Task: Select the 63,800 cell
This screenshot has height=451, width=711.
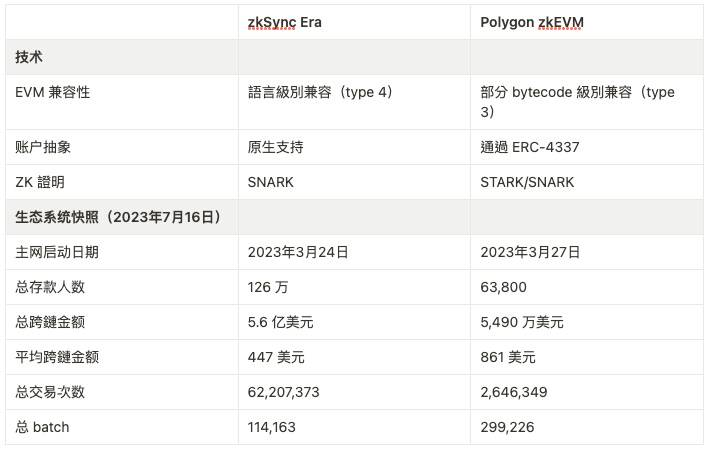Action: coord(587,287)
